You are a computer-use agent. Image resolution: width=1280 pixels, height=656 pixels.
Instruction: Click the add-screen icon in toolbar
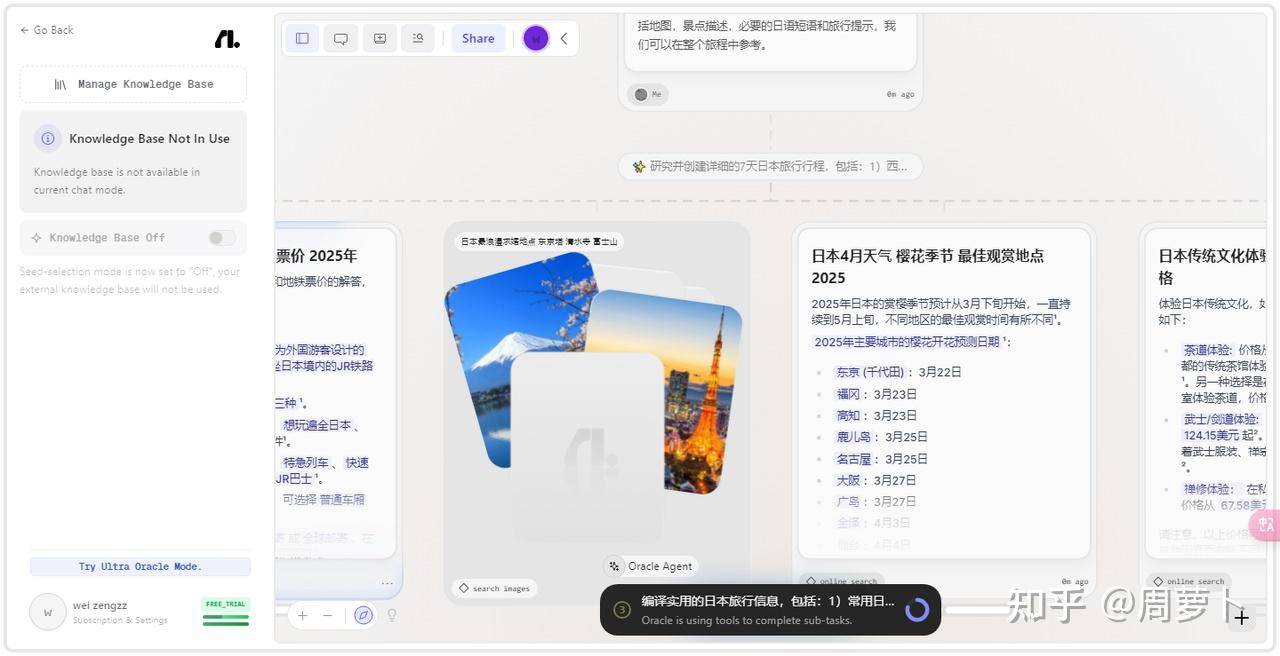tap(380, 38)
